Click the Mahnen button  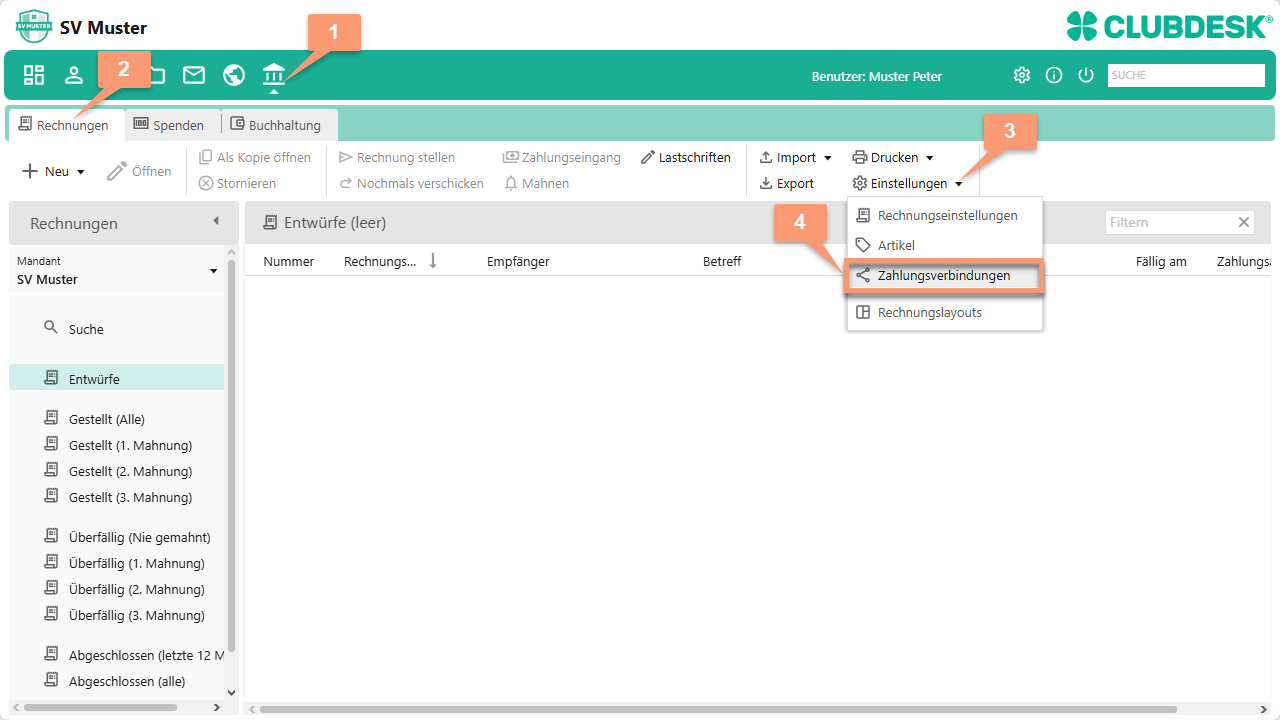click(x=537, y=183)
